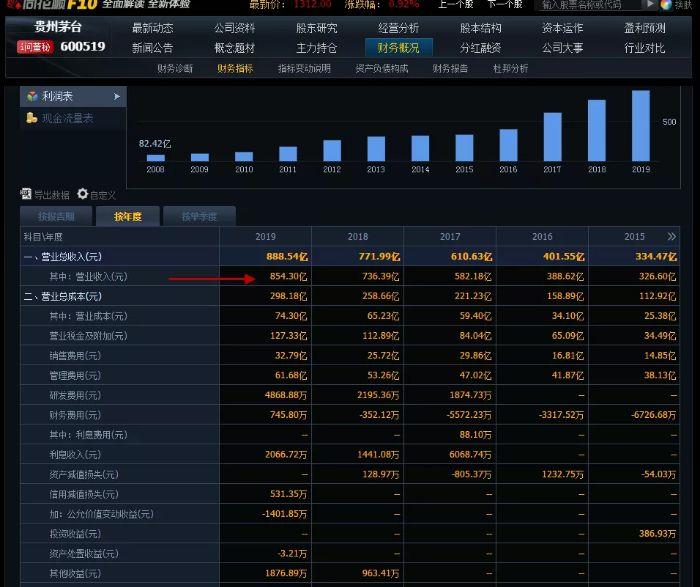Click the 2017 bar in chart
The width and height of the screenshot is (700, 587).
[552, 137]
